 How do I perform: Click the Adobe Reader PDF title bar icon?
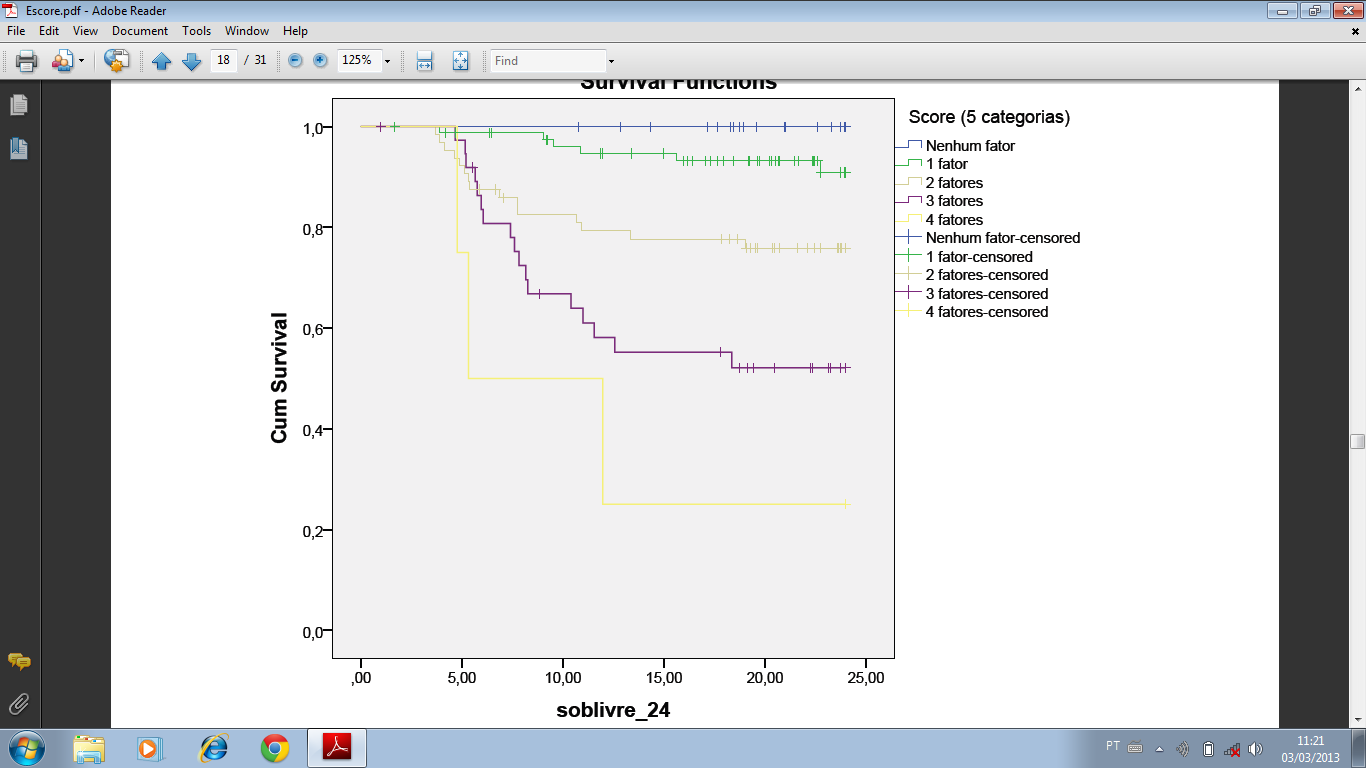(11, 10)
